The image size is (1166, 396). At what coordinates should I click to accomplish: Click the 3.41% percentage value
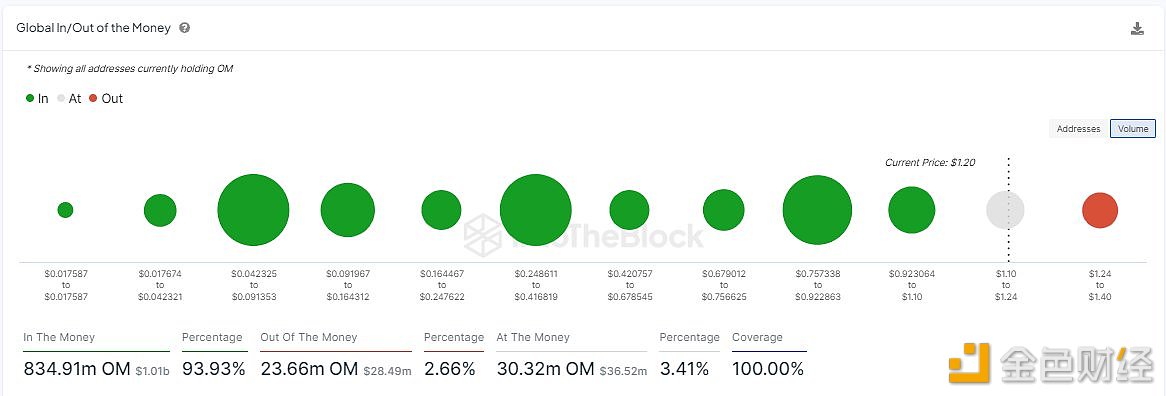click(685, 369)
